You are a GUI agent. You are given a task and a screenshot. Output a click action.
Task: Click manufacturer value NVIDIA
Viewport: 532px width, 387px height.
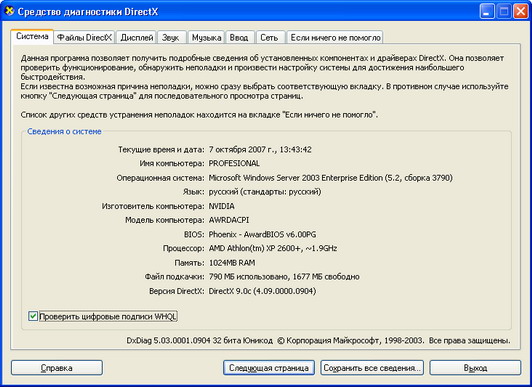click(222, 206)
